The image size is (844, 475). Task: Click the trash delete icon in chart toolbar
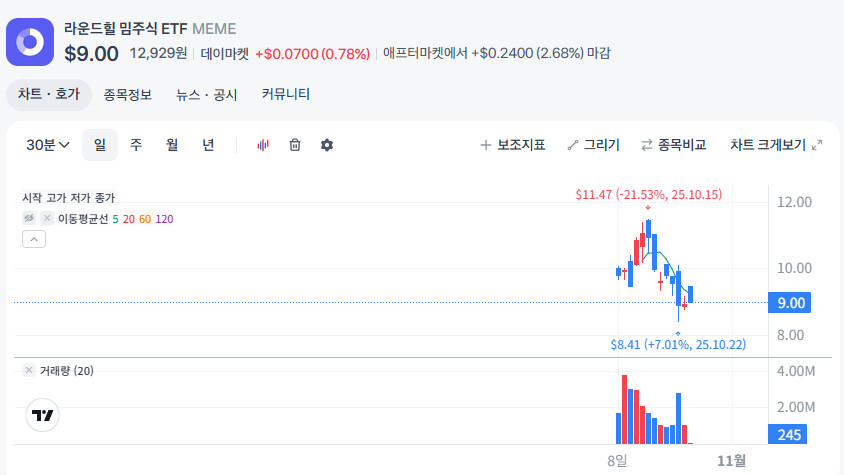[x=295, y=145]
